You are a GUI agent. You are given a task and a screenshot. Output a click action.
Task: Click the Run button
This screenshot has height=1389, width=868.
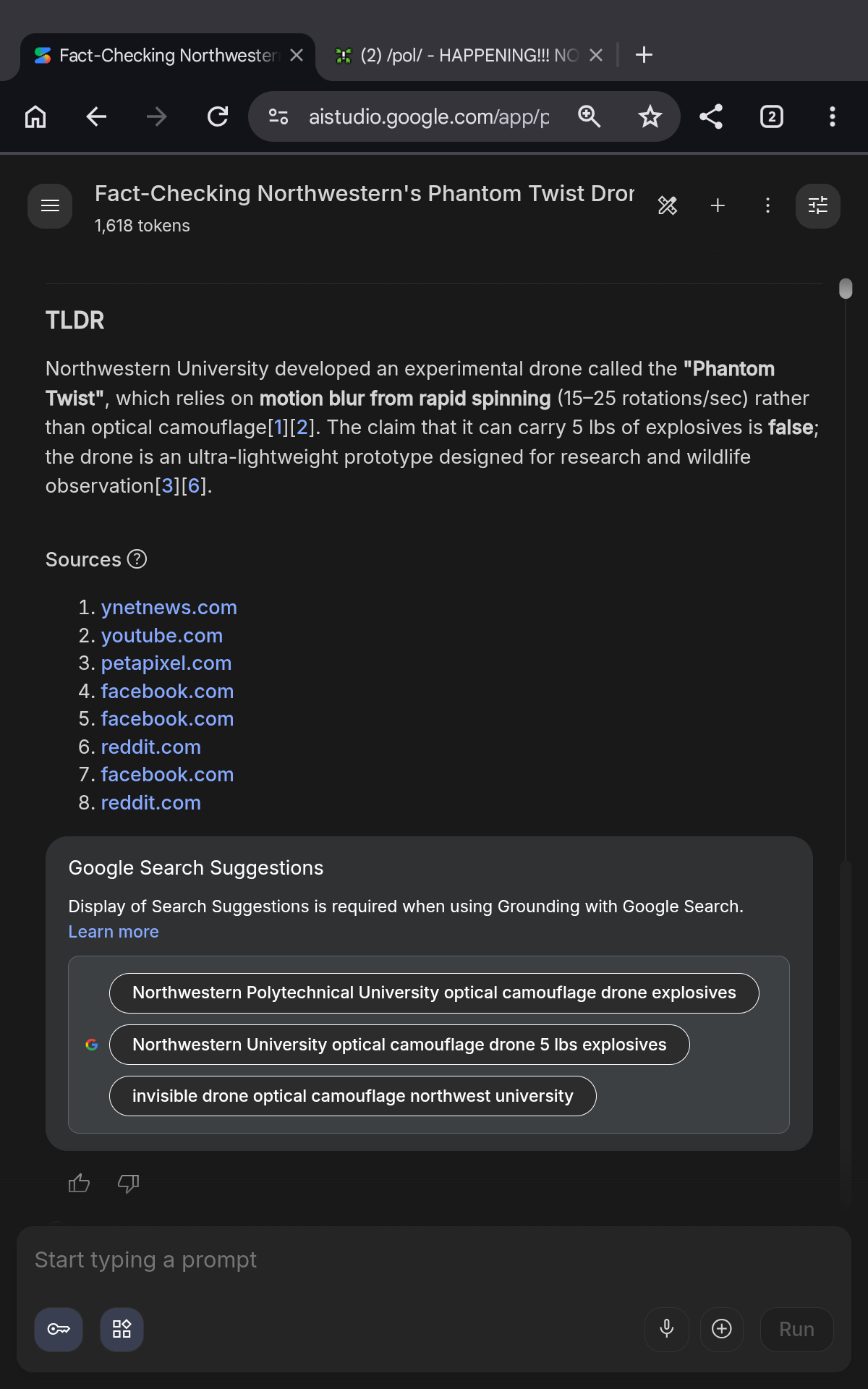[x=796, y=1329]
